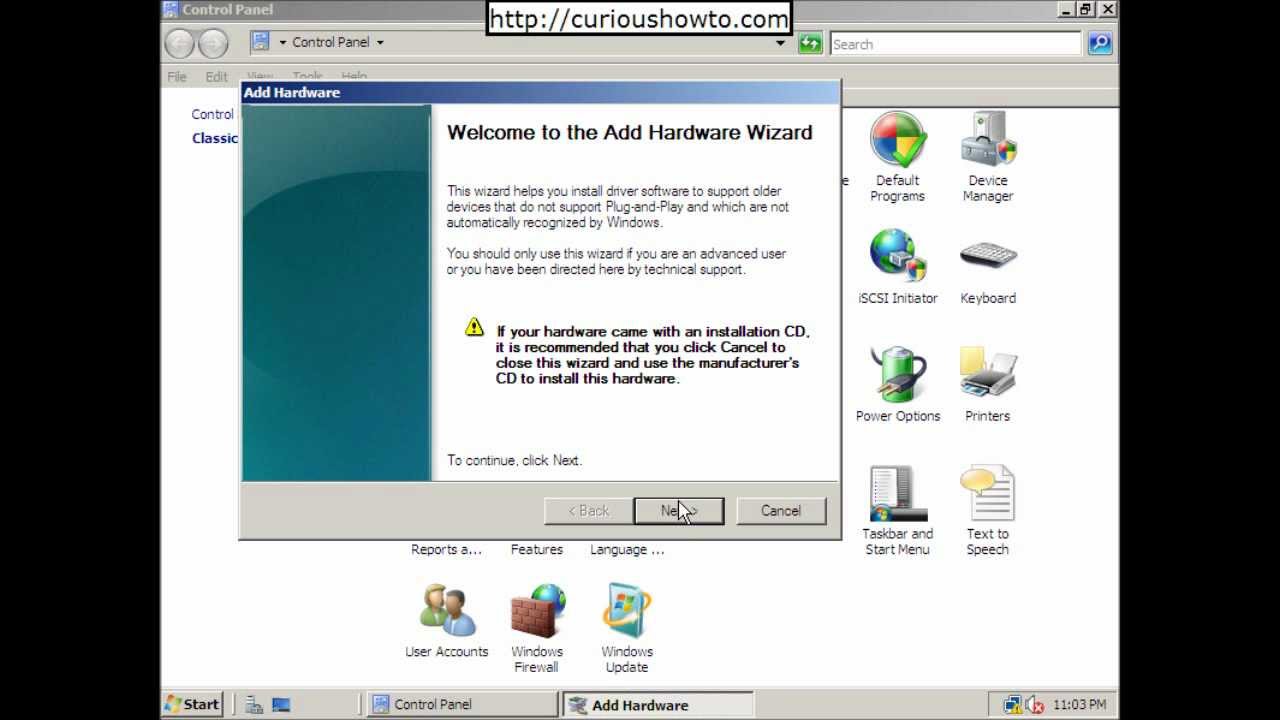Screen dimensions: 1280x720
Task: Open Default Programs icon
Action: pyautogui.click(x=897, y=140)
